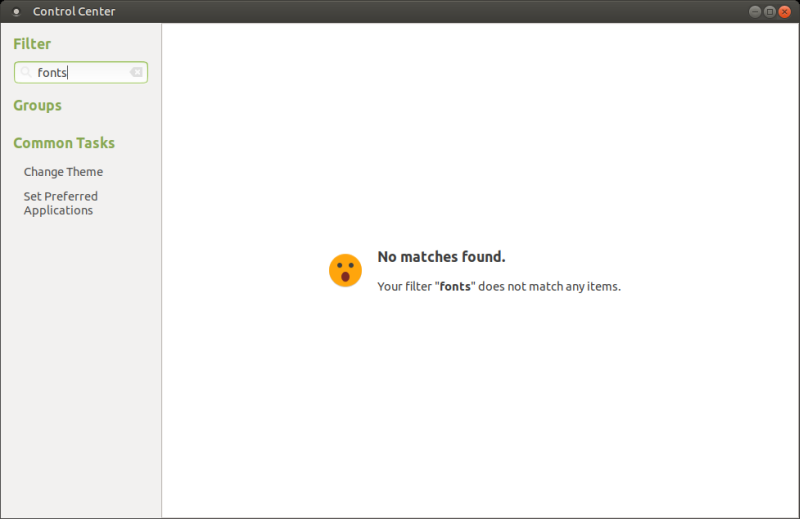Open the Change Theme task
Viewport: 800px width, 519px height.
coord(63,172)
